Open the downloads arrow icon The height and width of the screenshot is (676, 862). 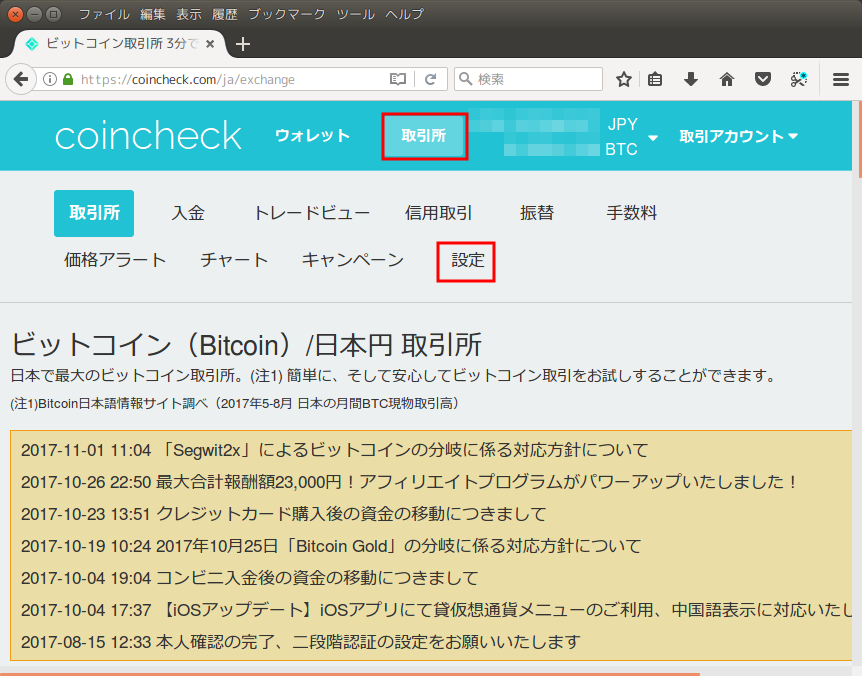pos(691,79)
